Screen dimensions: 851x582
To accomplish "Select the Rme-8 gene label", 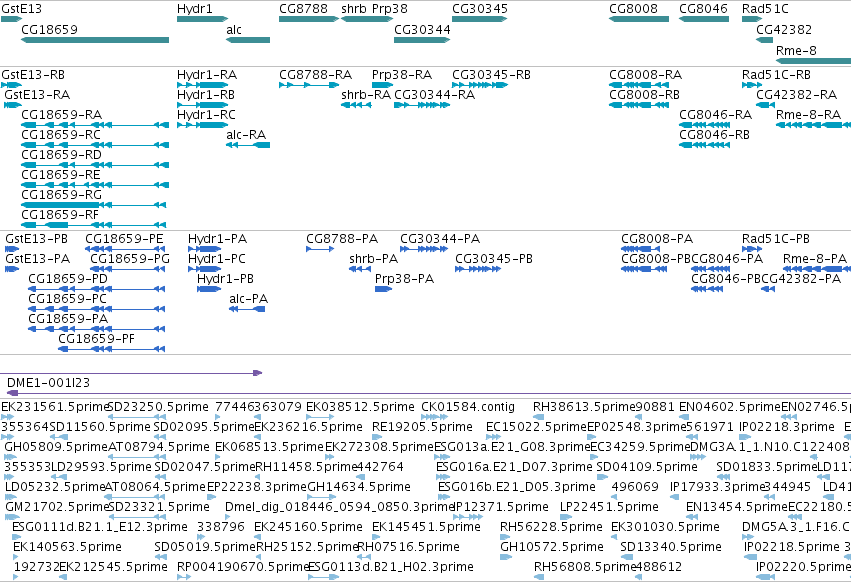I will [x=796, y=50].
